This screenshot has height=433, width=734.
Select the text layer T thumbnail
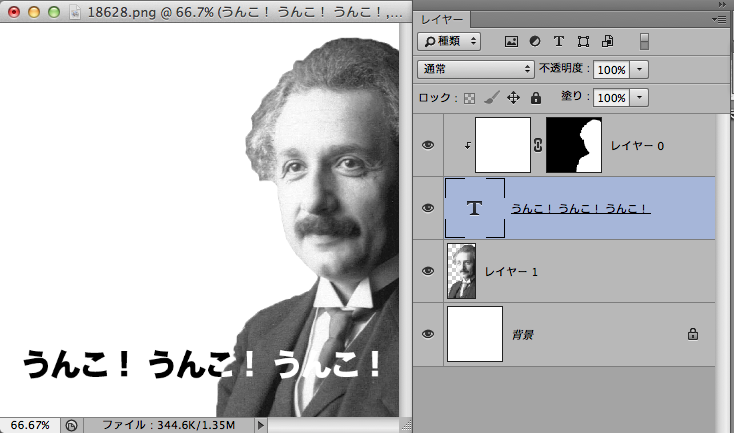tap(475, 208)
